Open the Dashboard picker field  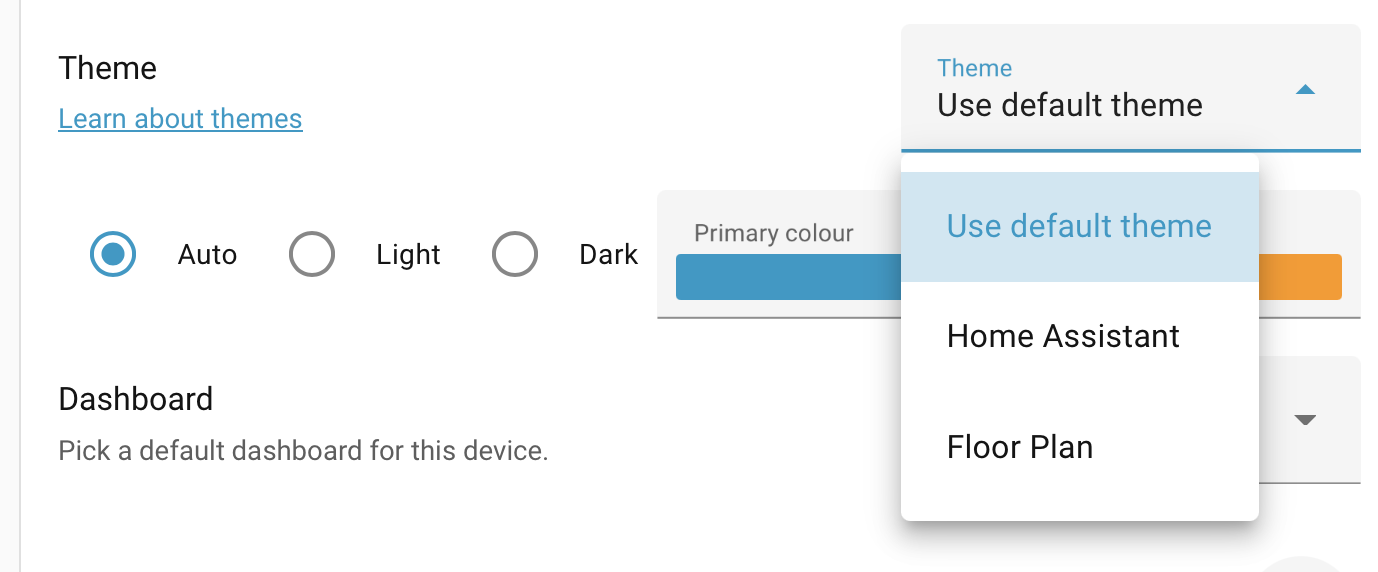pyautogui.click(x=1310, y=420)
